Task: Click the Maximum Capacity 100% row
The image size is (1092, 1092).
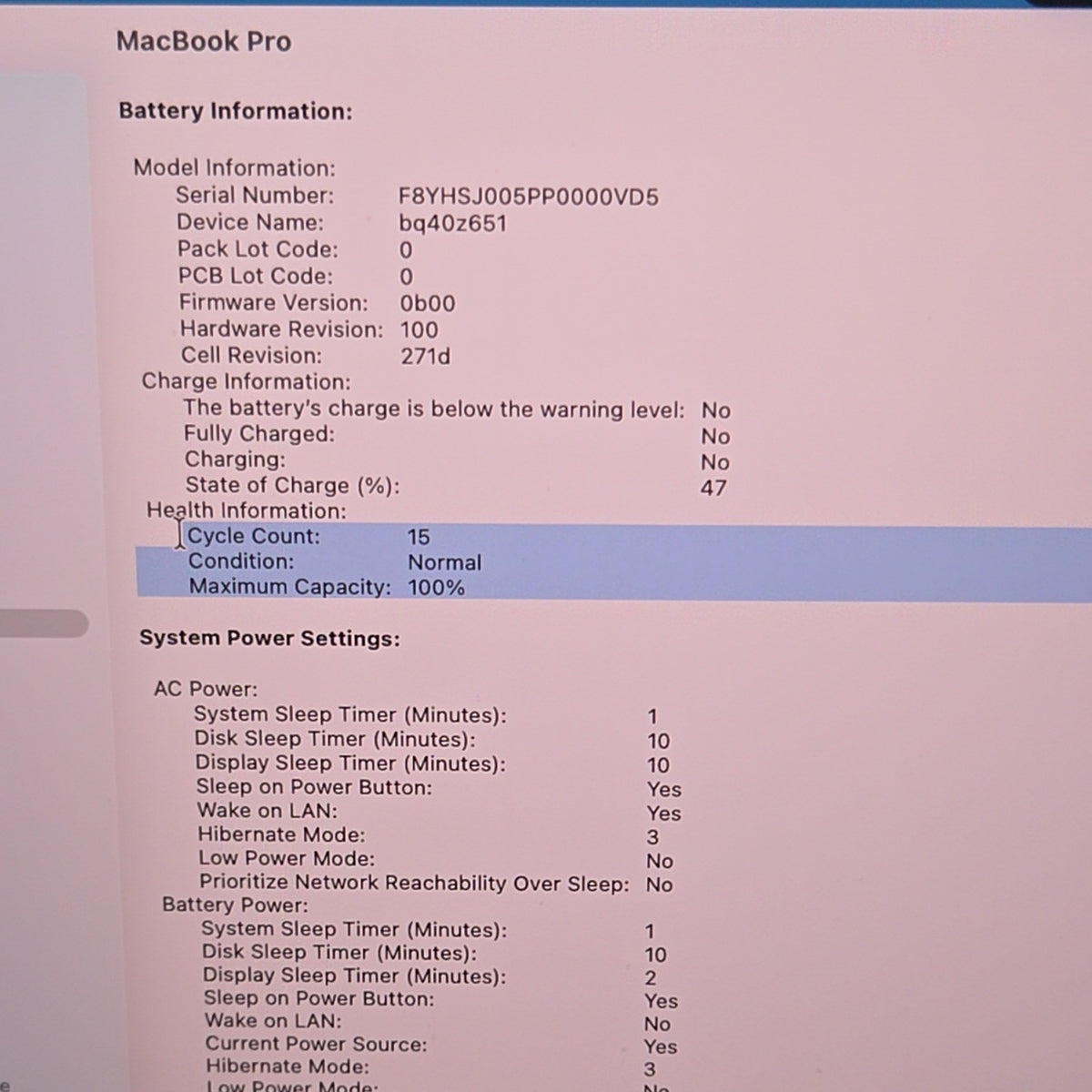Action: coord(613,587)
